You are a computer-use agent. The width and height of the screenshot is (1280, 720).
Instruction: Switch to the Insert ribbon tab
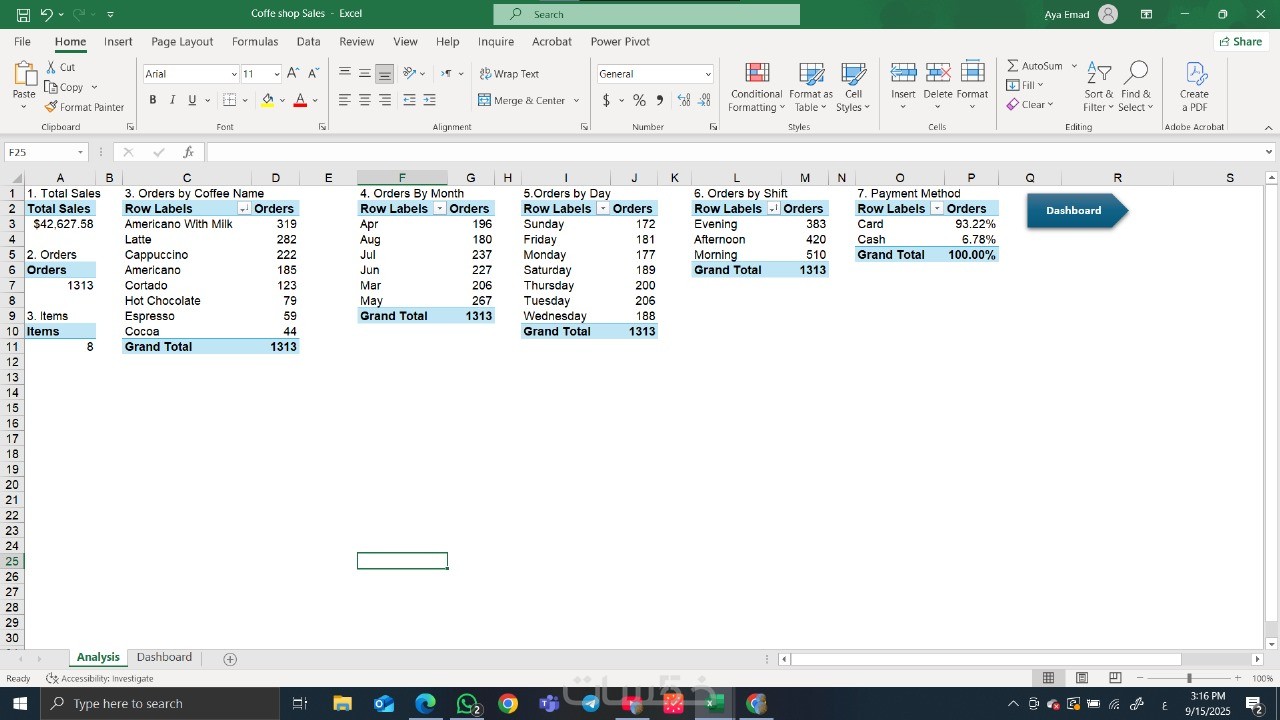pyautogui.click(x=118, y=42)
